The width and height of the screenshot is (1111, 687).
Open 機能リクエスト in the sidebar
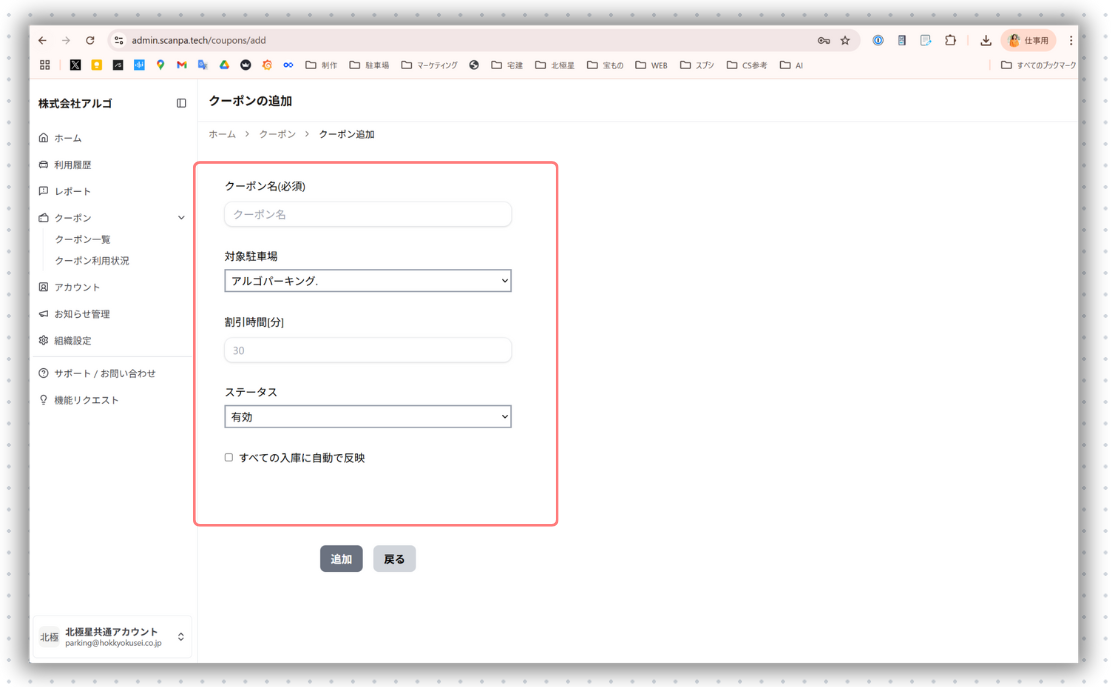[x=86, y=400]
